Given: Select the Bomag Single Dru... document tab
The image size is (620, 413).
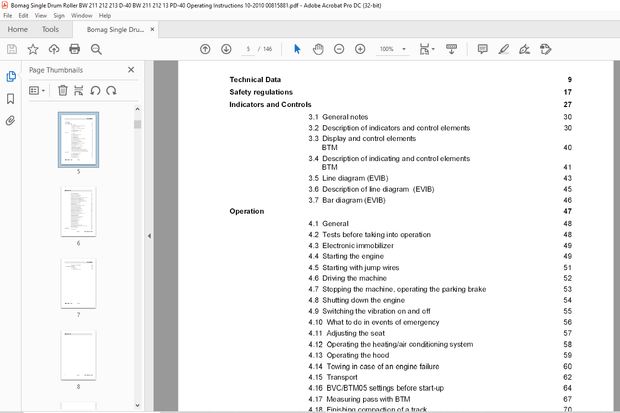Looking at the screenshot, I should (115, 30).
